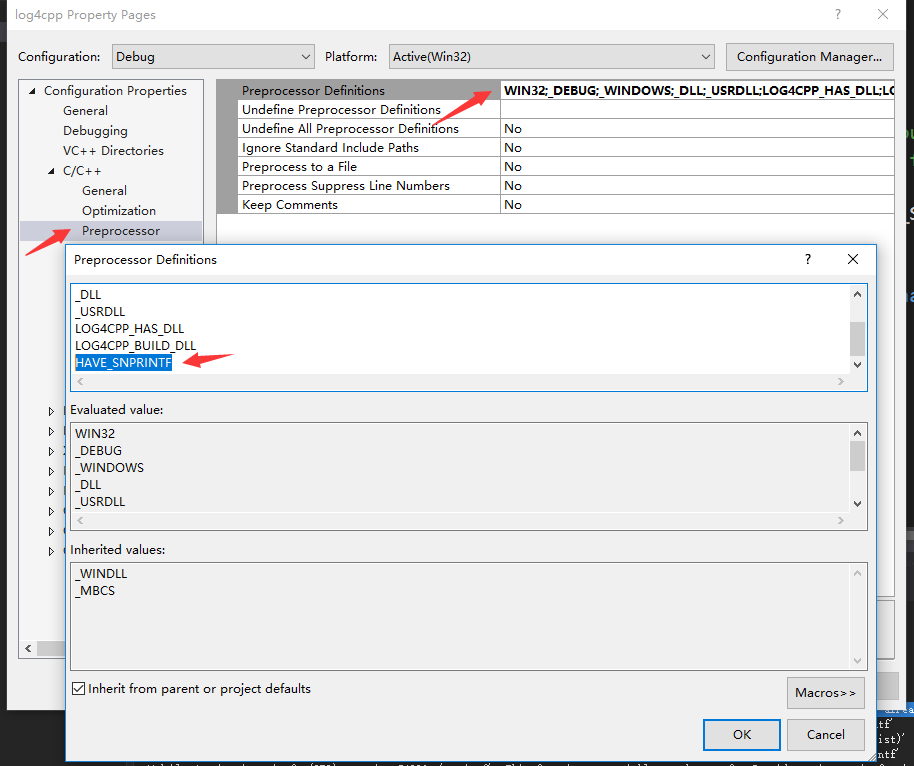This screenshot has height=766, width=914.
Task: Select the Keep Comments property row
Action: (369, 205)
